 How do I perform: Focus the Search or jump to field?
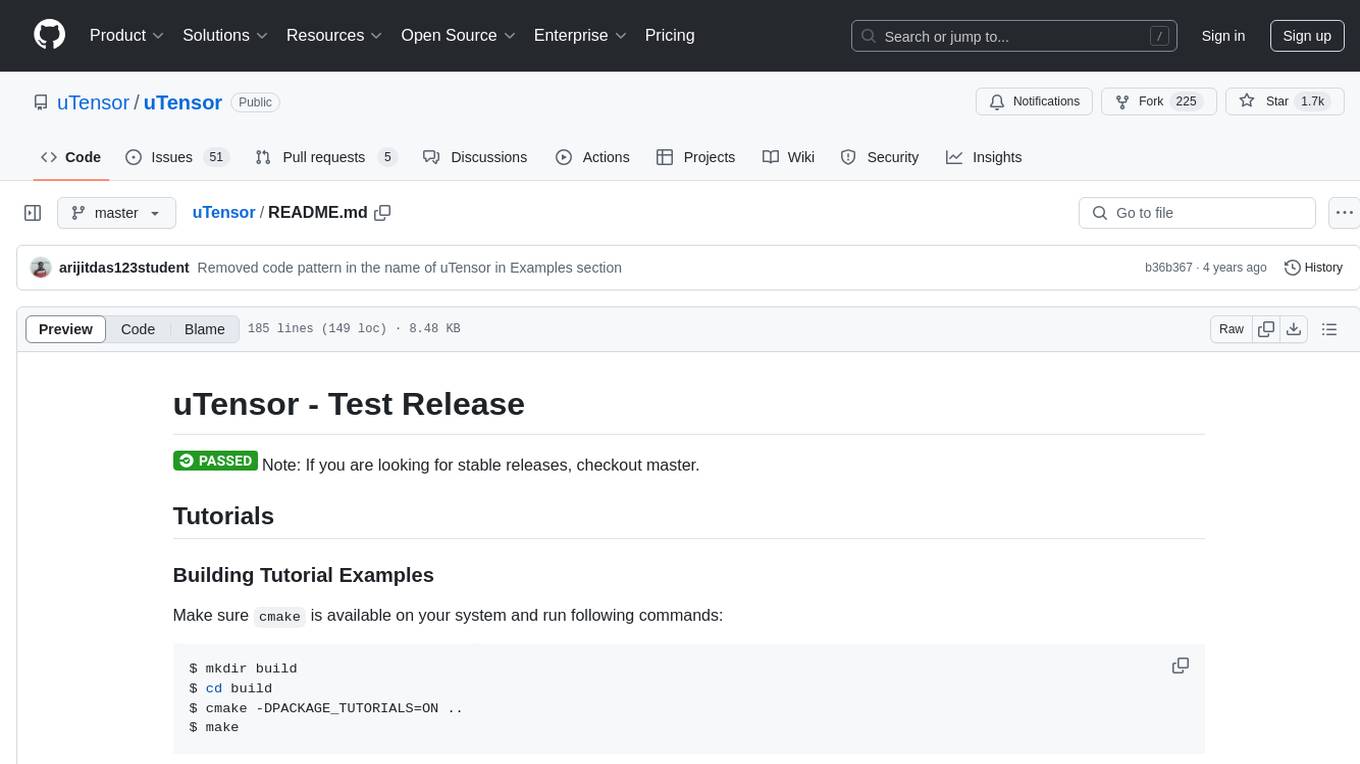click(1014, 36)
